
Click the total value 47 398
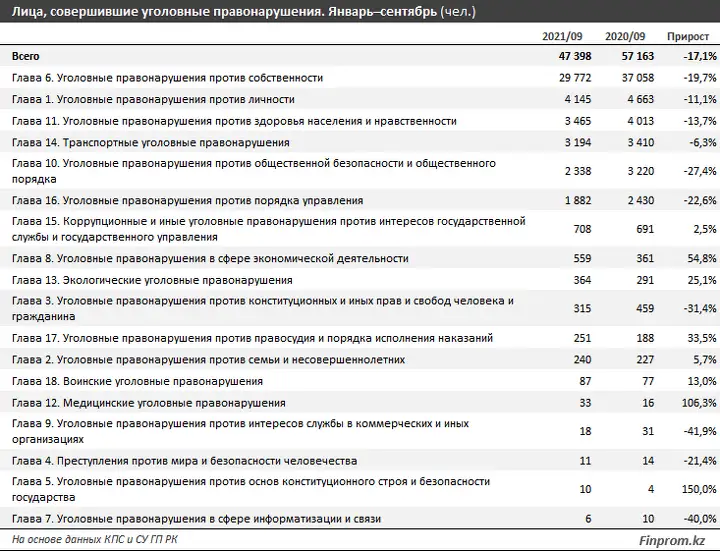575,56
